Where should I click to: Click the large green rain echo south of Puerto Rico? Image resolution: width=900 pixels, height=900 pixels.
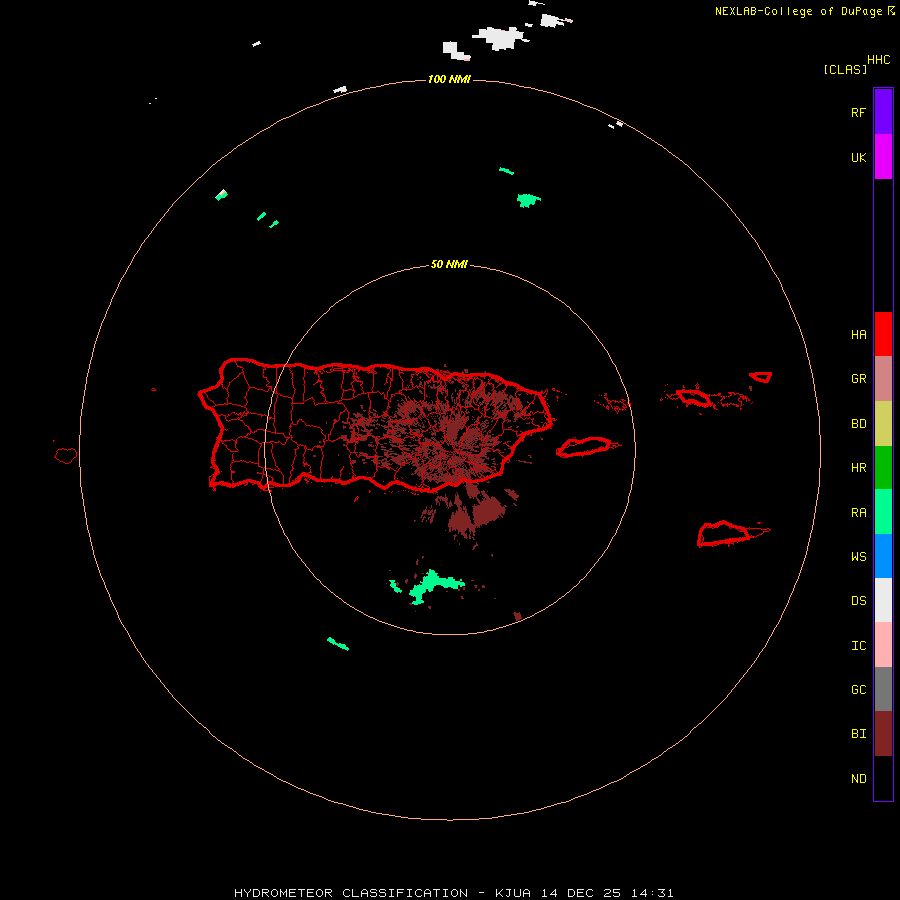click(434, 586)
